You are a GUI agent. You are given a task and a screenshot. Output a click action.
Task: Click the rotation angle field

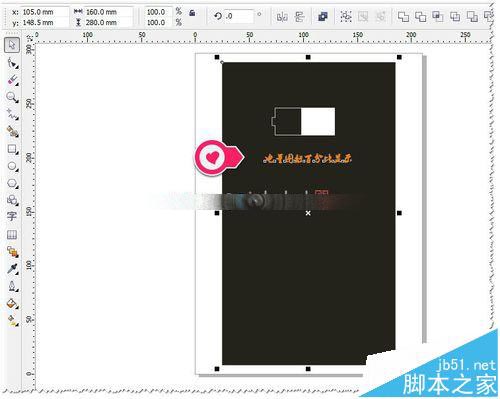tap(238, 16)
